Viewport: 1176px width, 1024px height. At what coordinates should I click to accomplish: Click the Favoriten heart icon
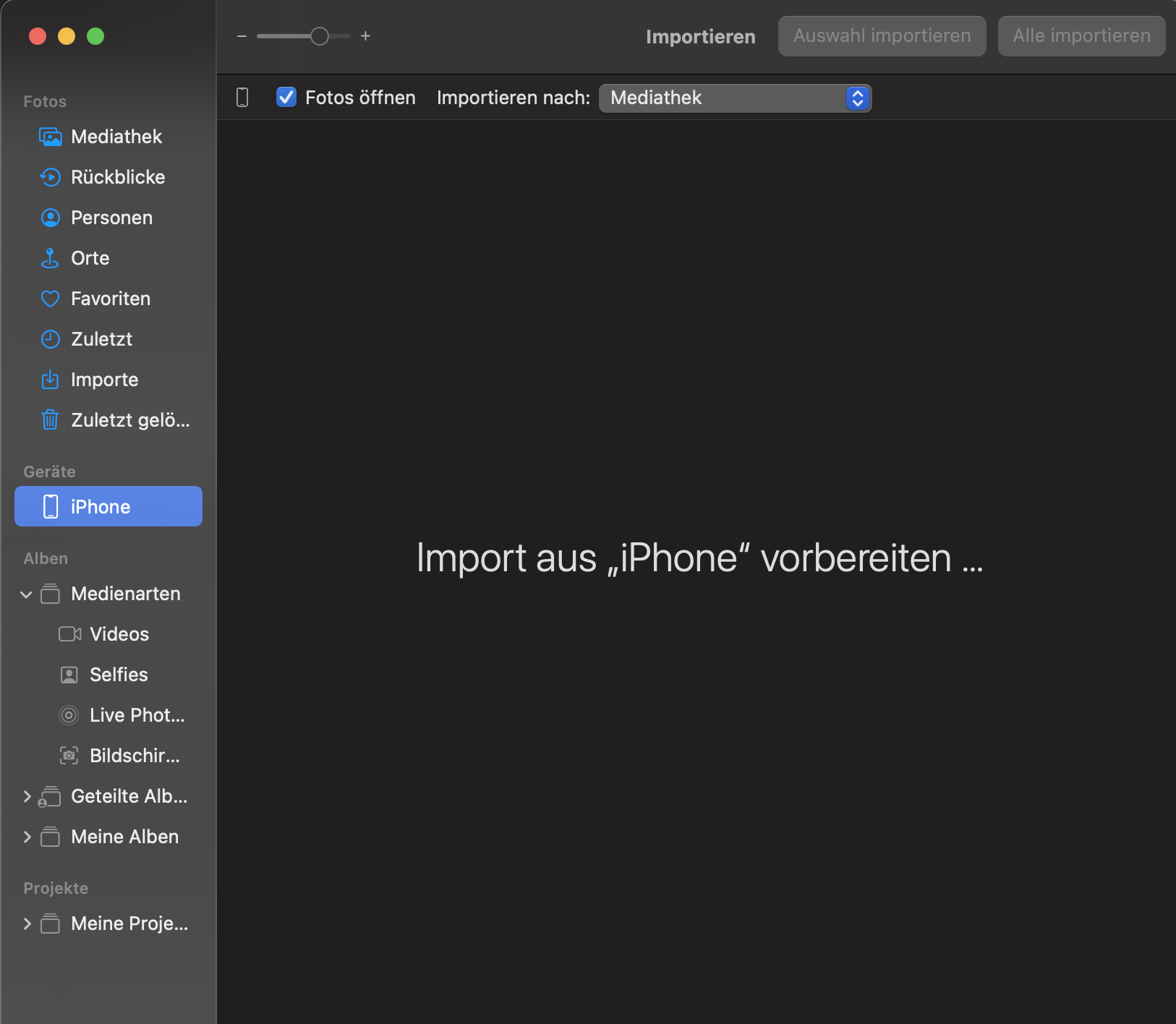pos(50,299)
